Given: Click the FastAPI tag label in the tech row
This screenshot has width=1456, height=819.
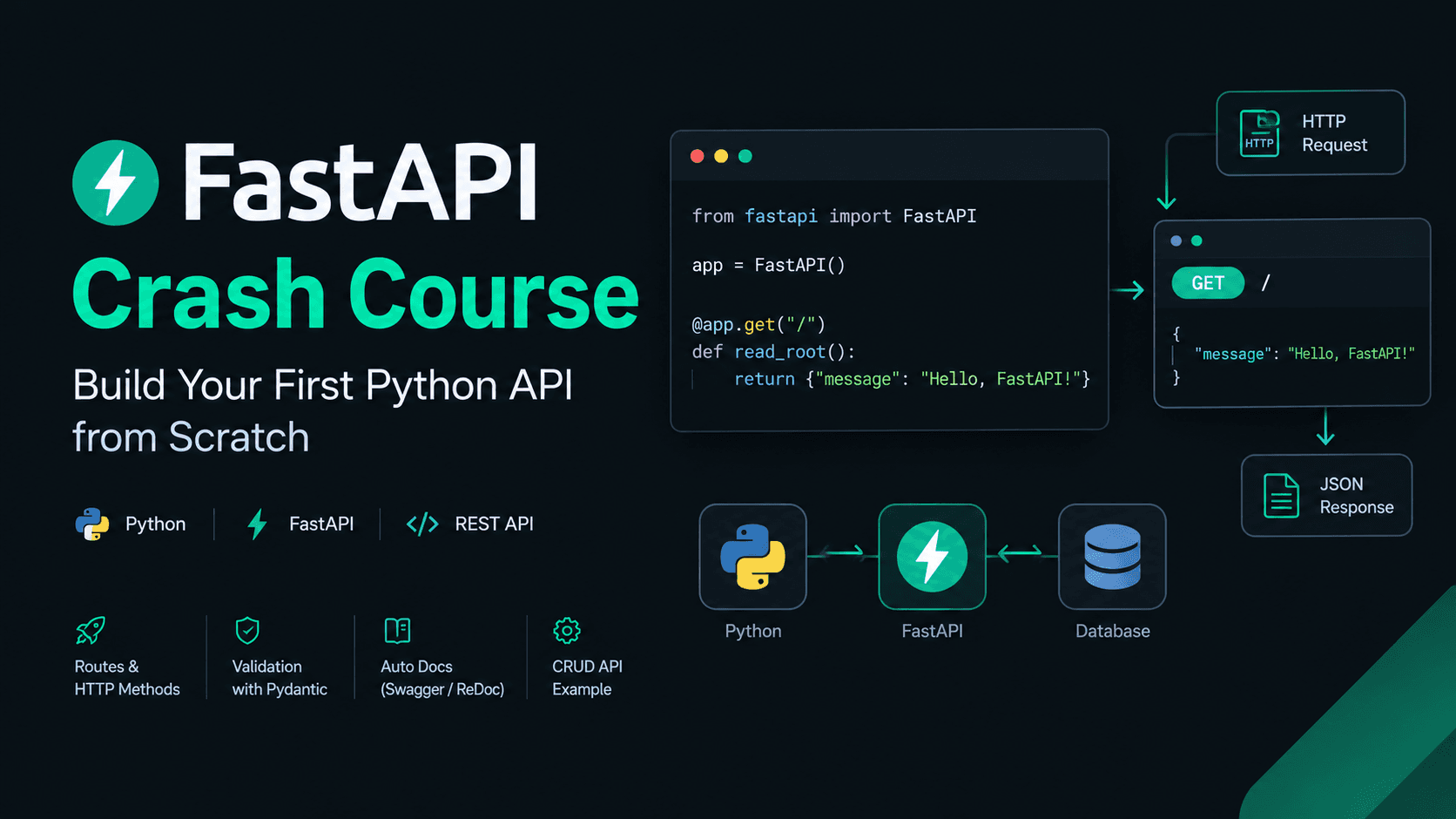Looking at the screenshot, I should point(321,525).
